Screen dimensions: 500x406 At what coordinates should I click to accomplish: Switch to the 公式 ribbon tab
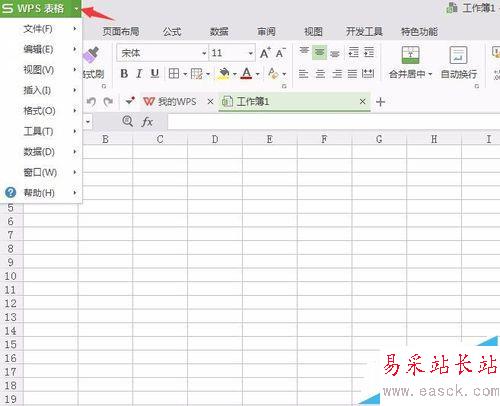click(172, 32)
